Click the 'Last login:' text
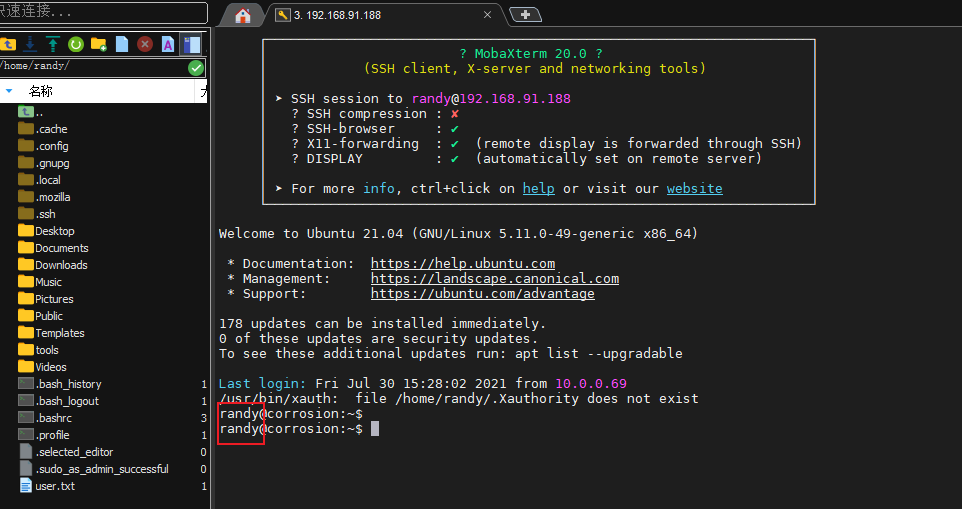This screenshot has height=509, width=962. (x=263, y=384)
